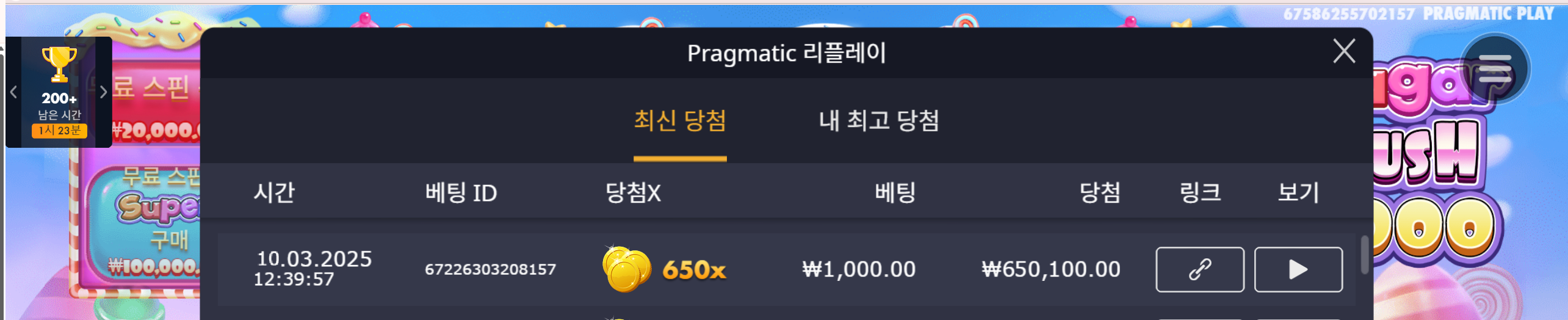Click the 시간 column header
This screenshot has width=1568, height=320.
pos(274,193)
